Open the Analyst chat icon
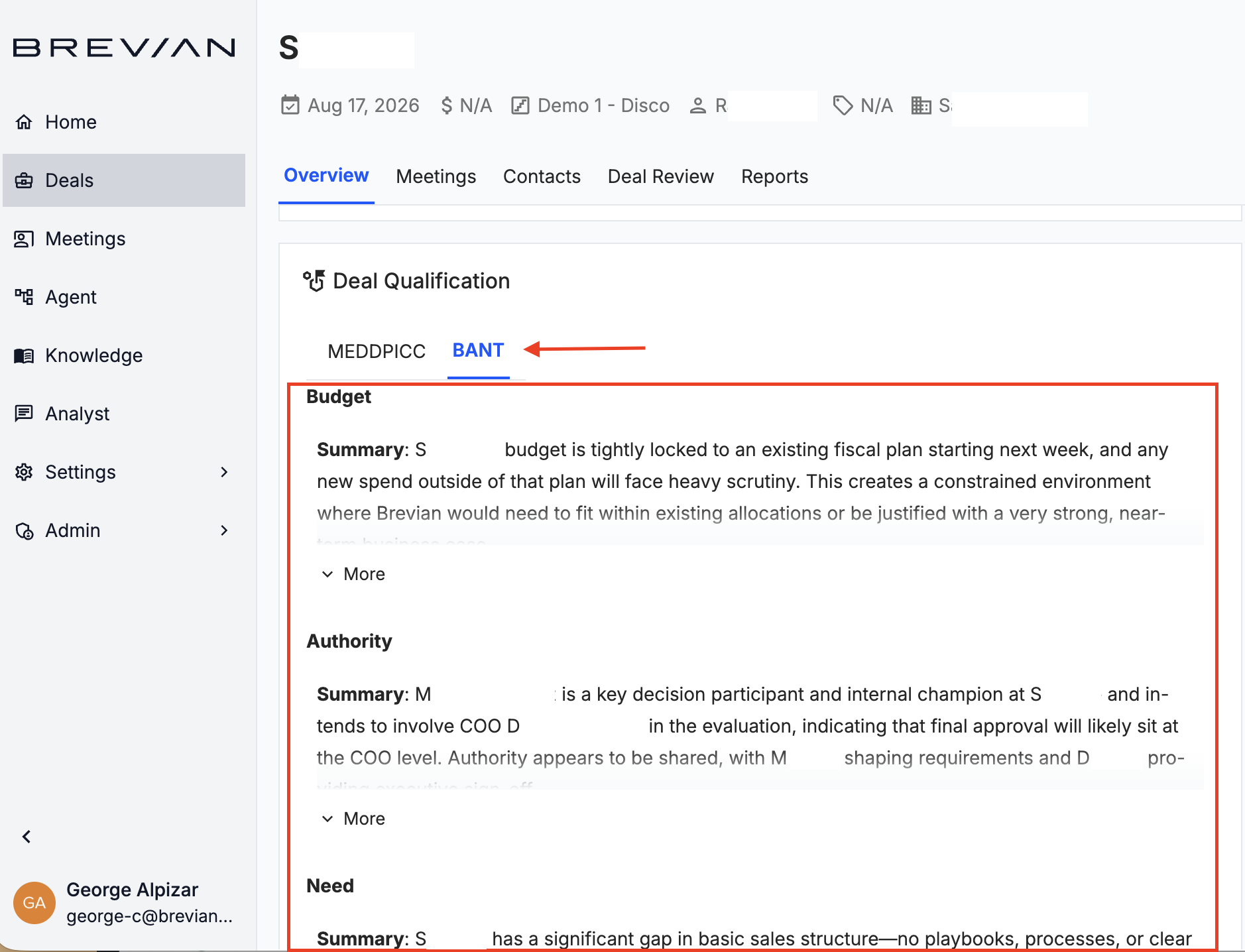1245x952 pixels. (x=24, y=413)
